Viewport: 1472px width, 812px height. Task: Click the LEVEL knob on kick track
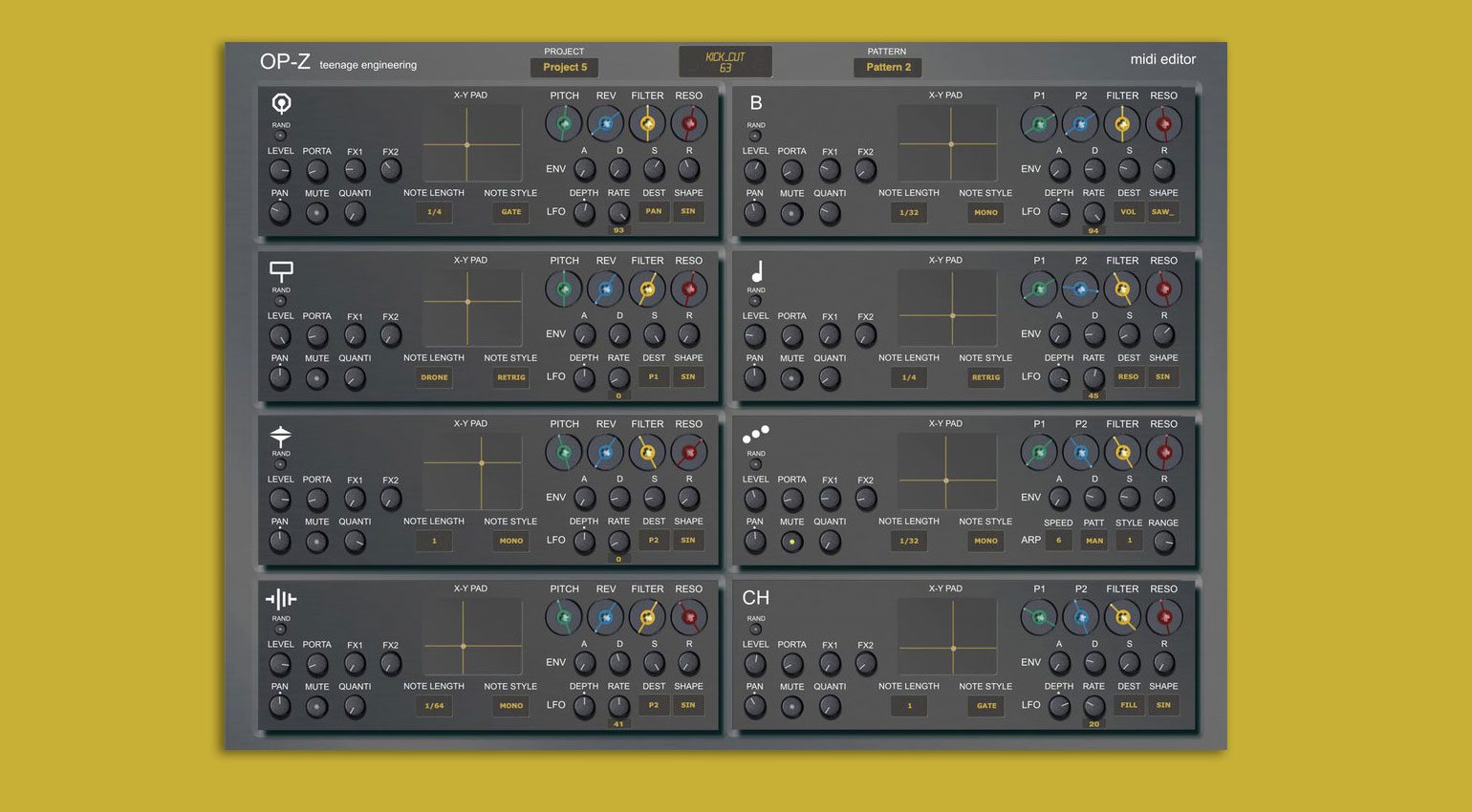280,171
